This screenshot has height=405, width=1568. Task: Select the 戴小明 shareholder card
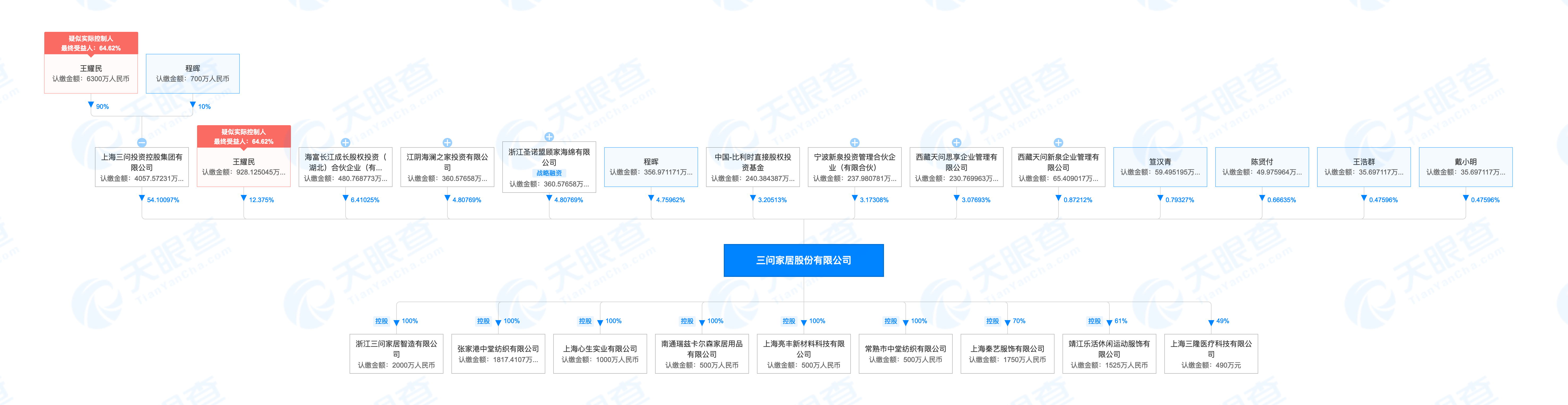(1465, 167)
